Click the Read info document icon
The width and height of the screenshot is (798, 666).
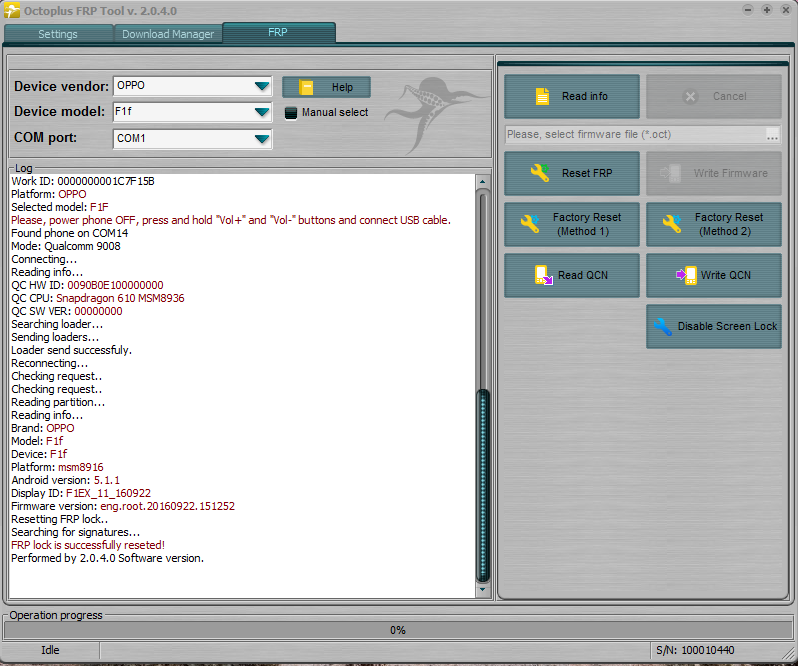click(543, 96)
